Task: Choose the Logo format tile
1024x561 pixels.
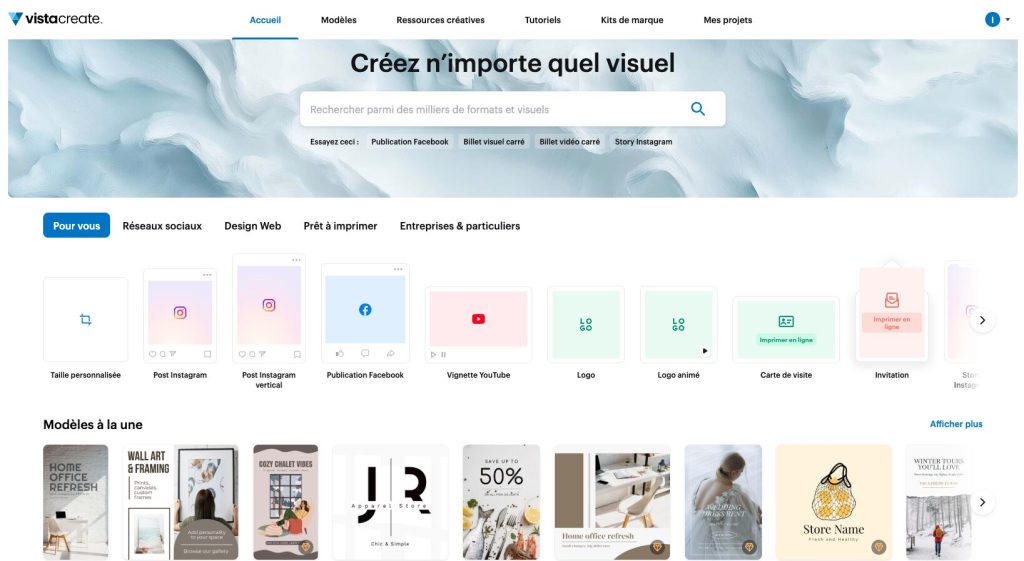Action: [x=586, y=325]
